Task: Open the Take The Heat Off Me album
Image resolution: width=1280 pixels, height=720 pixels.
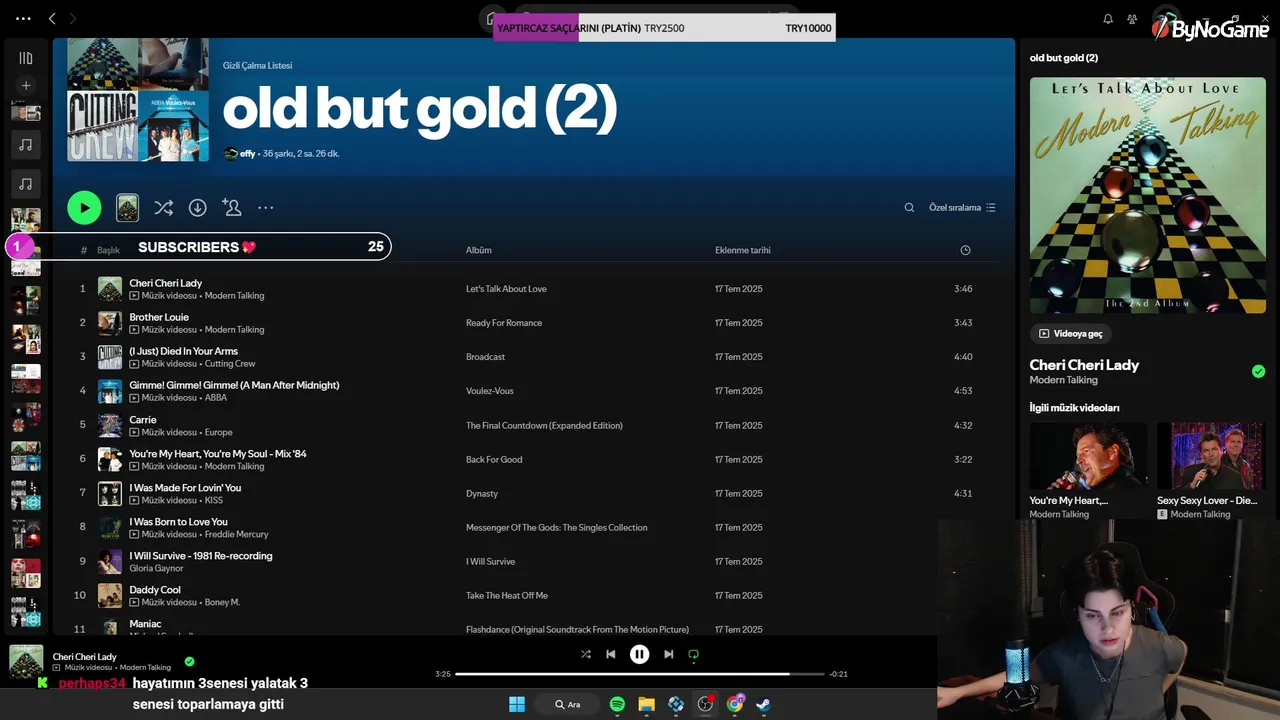Action: pyautogui.click(x=507, y=596)
